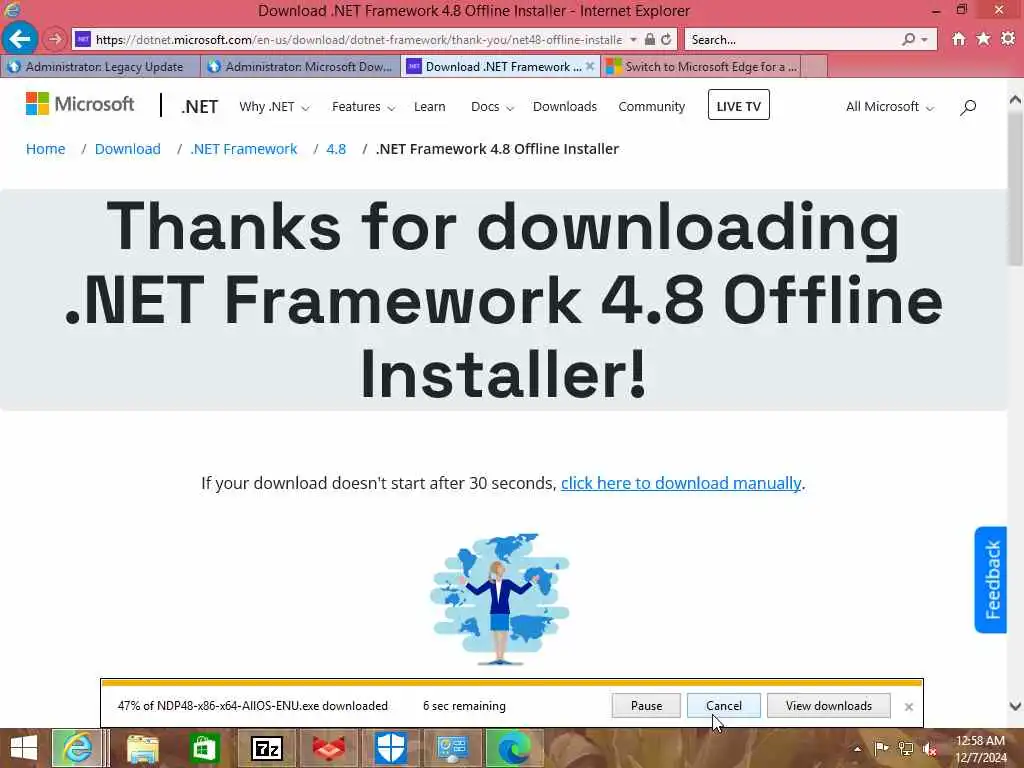Open the IE Home page icon

pos(958,39)
